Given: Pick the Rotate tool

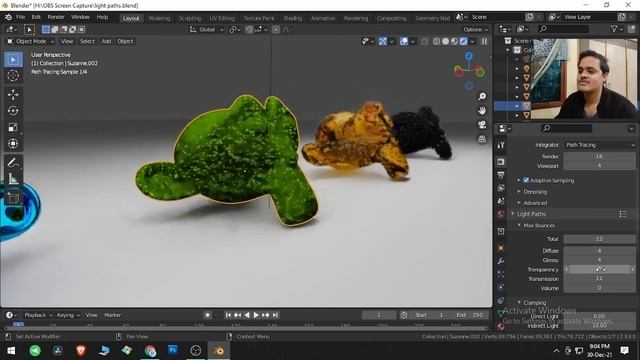Looking at the screenshot, I should (x=13, y=111).
